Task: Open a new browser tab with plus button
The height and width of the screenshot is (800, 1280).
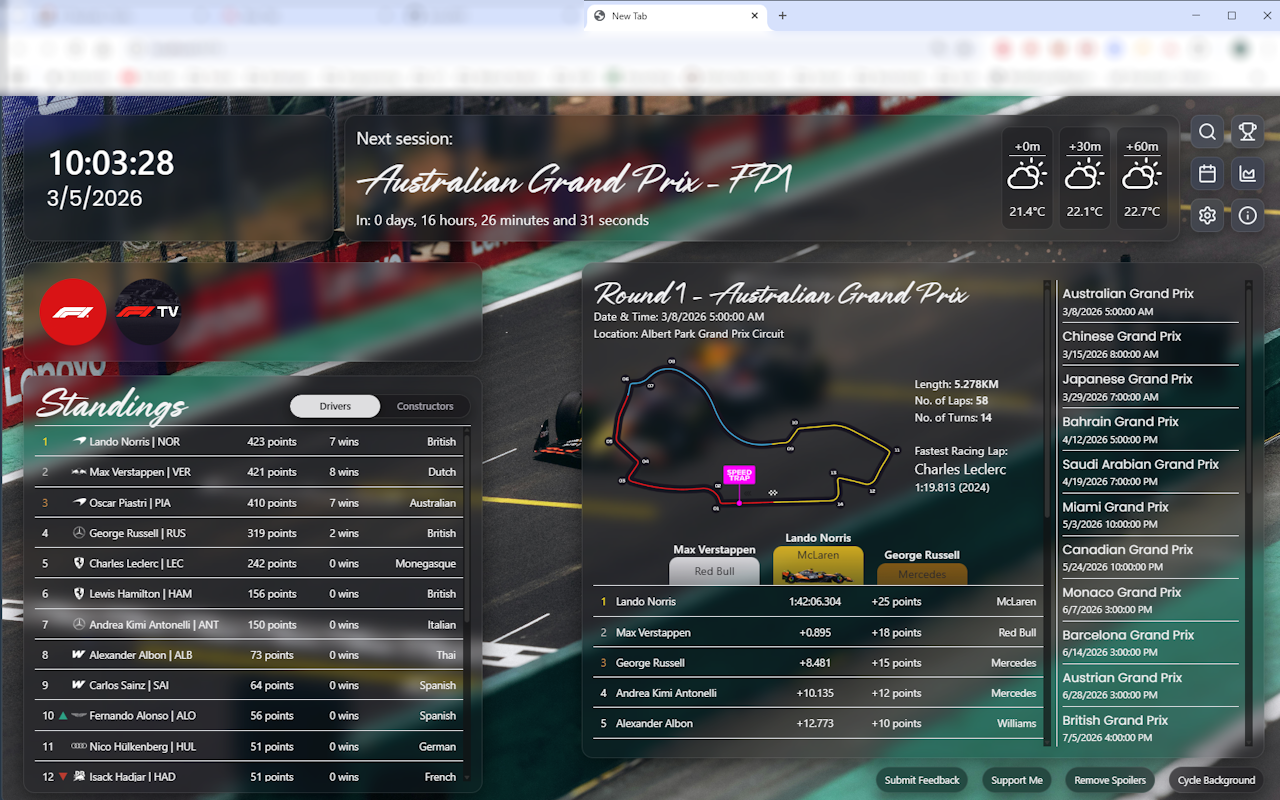Action: (x=783, y=16)
